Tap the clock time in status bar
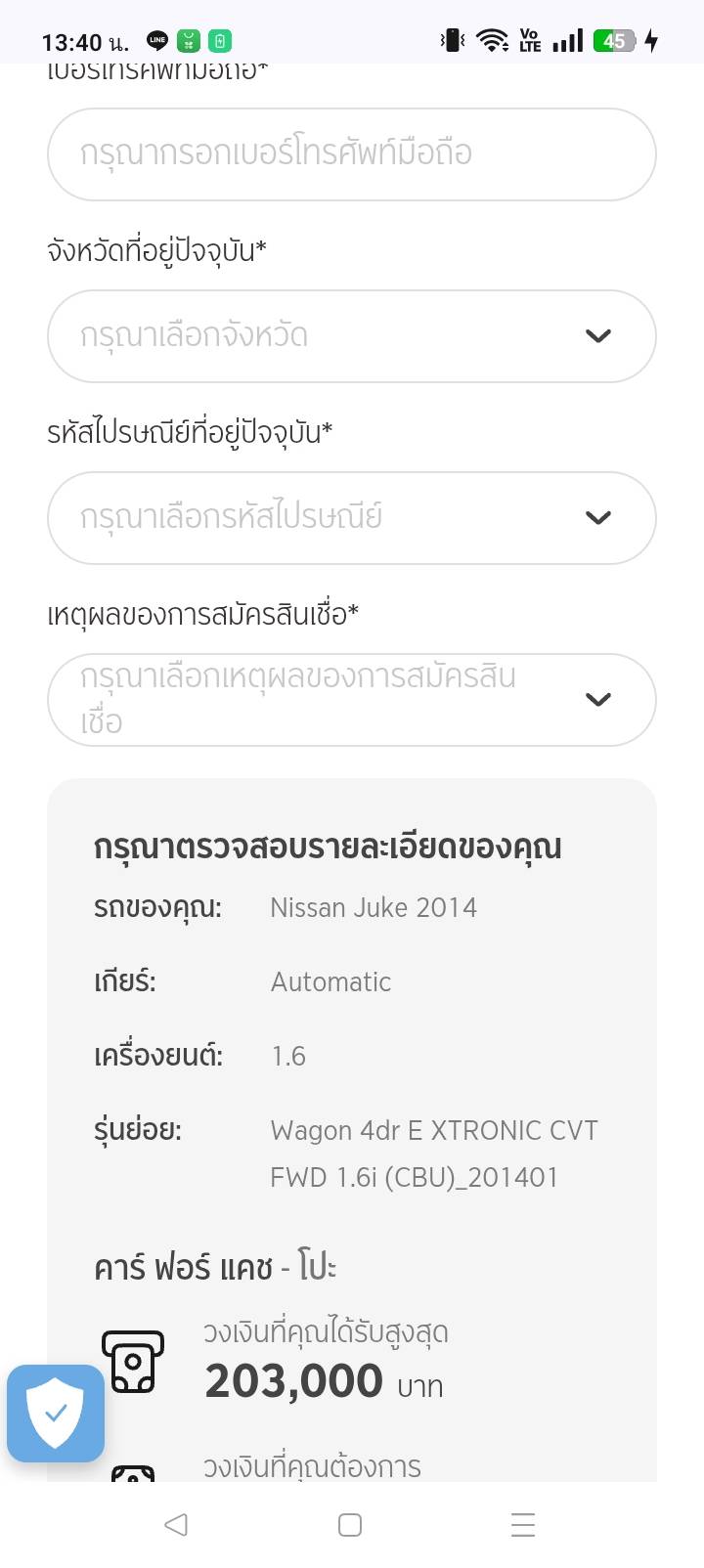704x1568 pixels. pos(85,42)
